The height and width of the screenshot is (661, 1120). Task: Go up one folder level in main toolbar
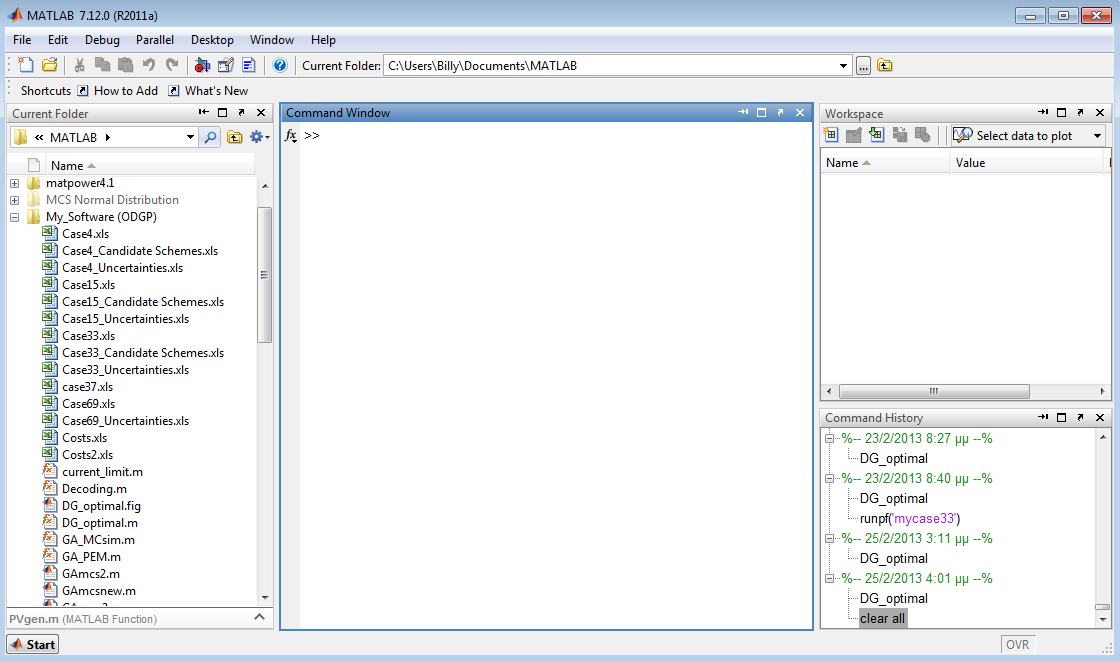tap(885, 66)
